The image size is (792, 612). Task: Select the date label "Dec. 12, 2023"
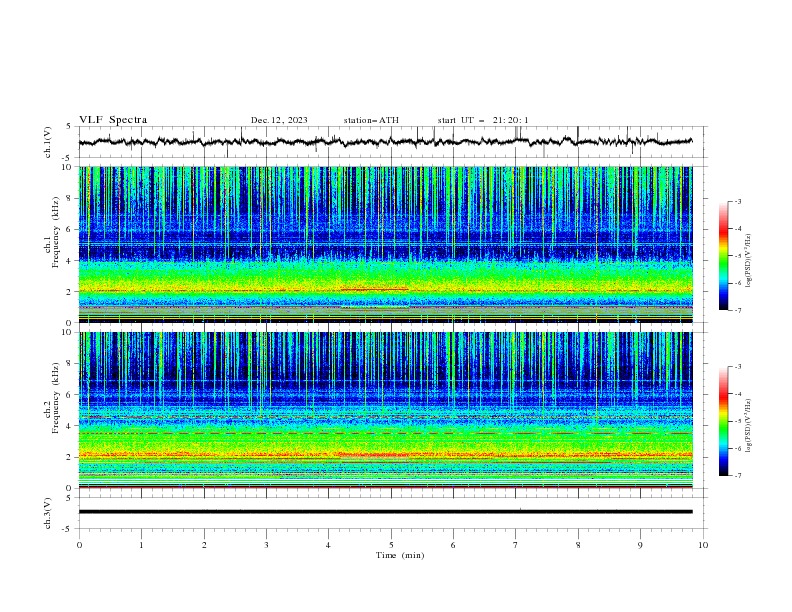point(279,120)
